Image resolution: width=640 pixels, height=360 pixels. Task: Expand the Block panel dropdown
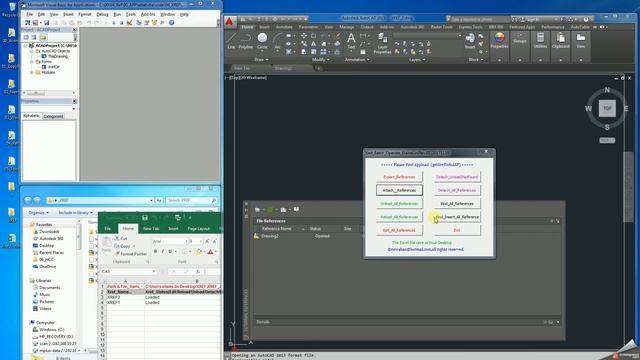pos(476,60)
